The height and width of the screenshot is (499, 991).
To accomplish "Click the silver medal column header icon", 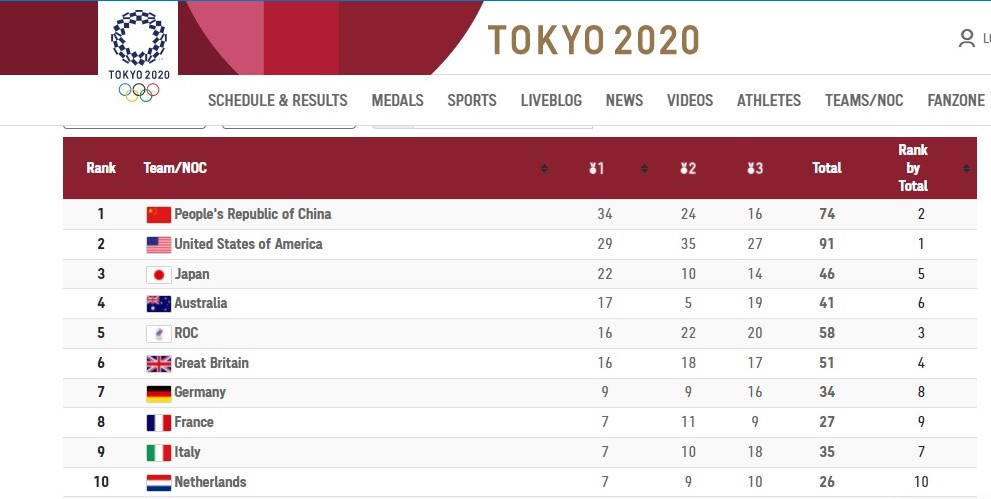I will (x=688, y=168).
